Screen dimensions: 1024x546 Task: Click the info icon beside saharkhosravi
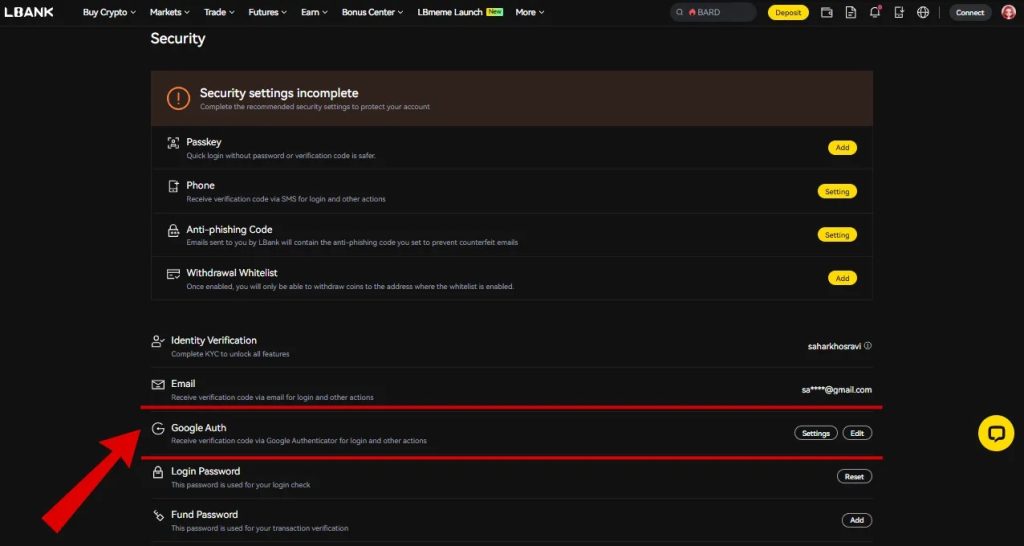(x=868, y=346)
